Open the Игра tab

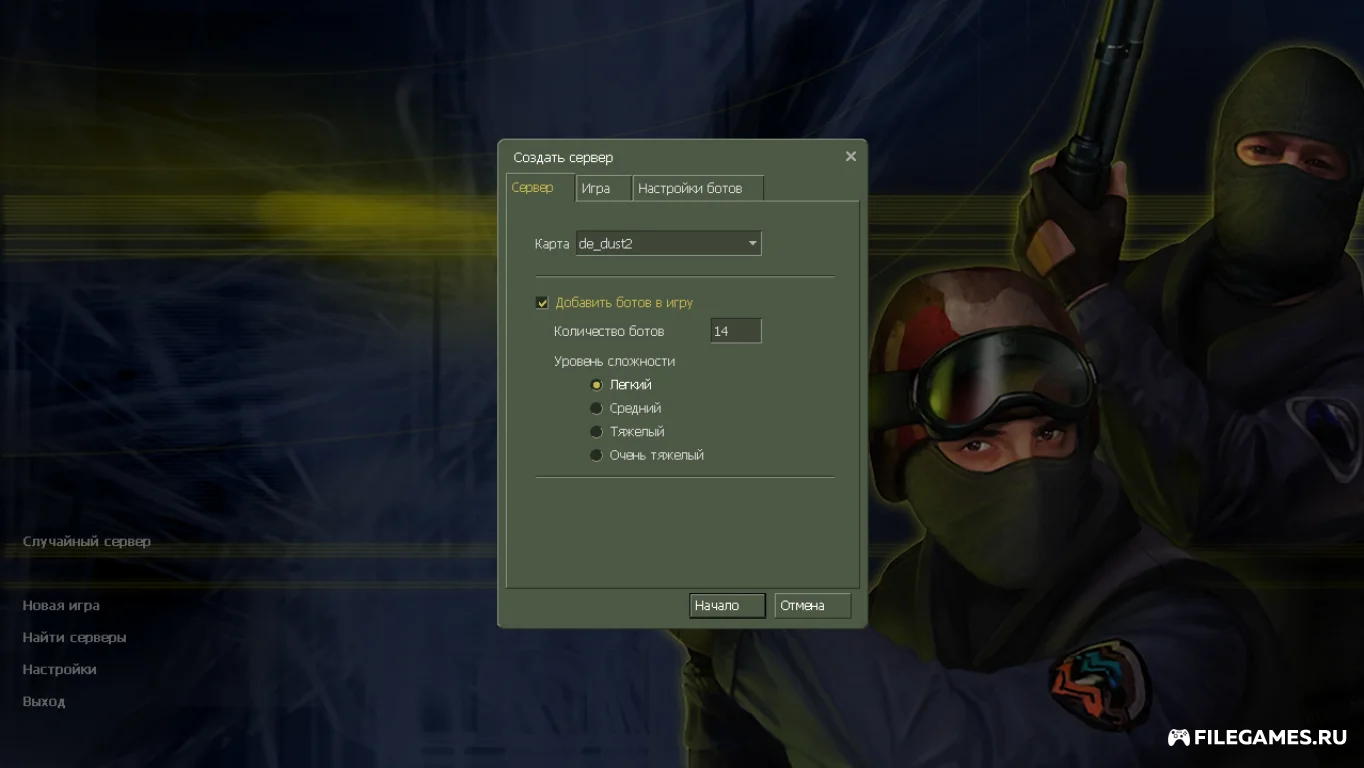coord(604,188)
